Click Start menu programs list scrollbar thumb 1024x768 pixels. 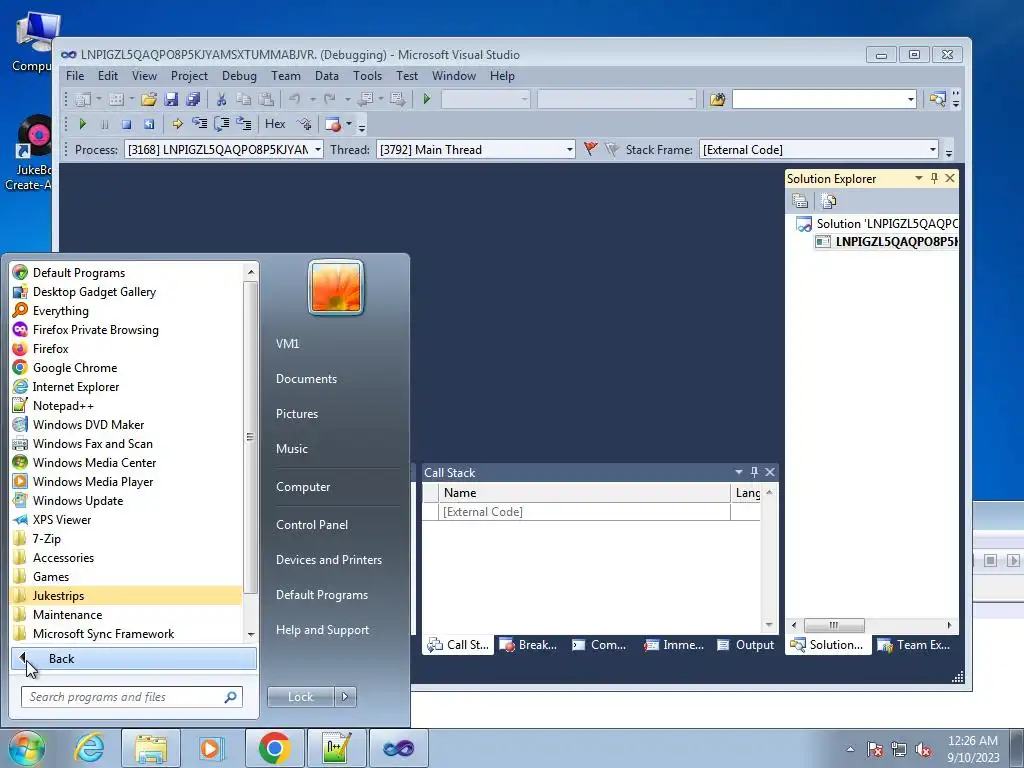(x=250, y=438)
